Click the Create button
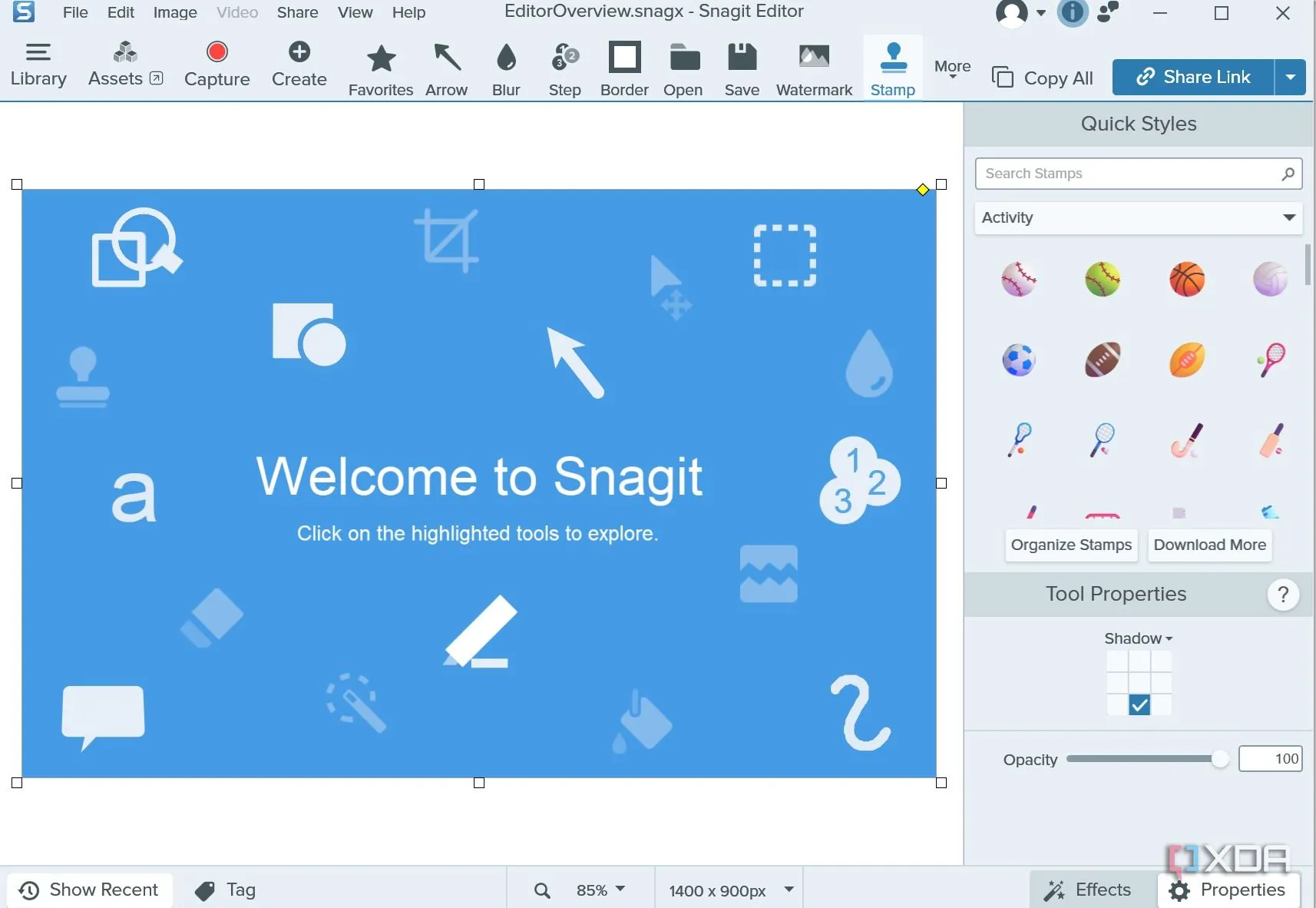This screenshot has width=1316, height=908. 299,66
